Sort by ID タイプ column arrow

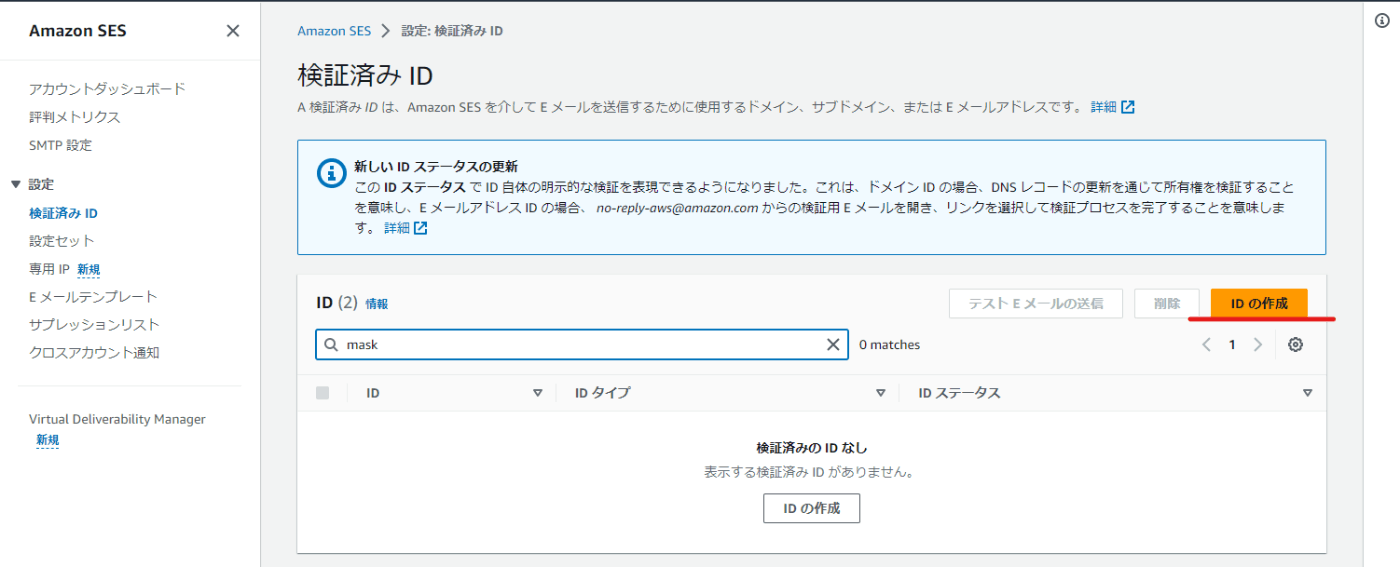(x=880, y=393)
